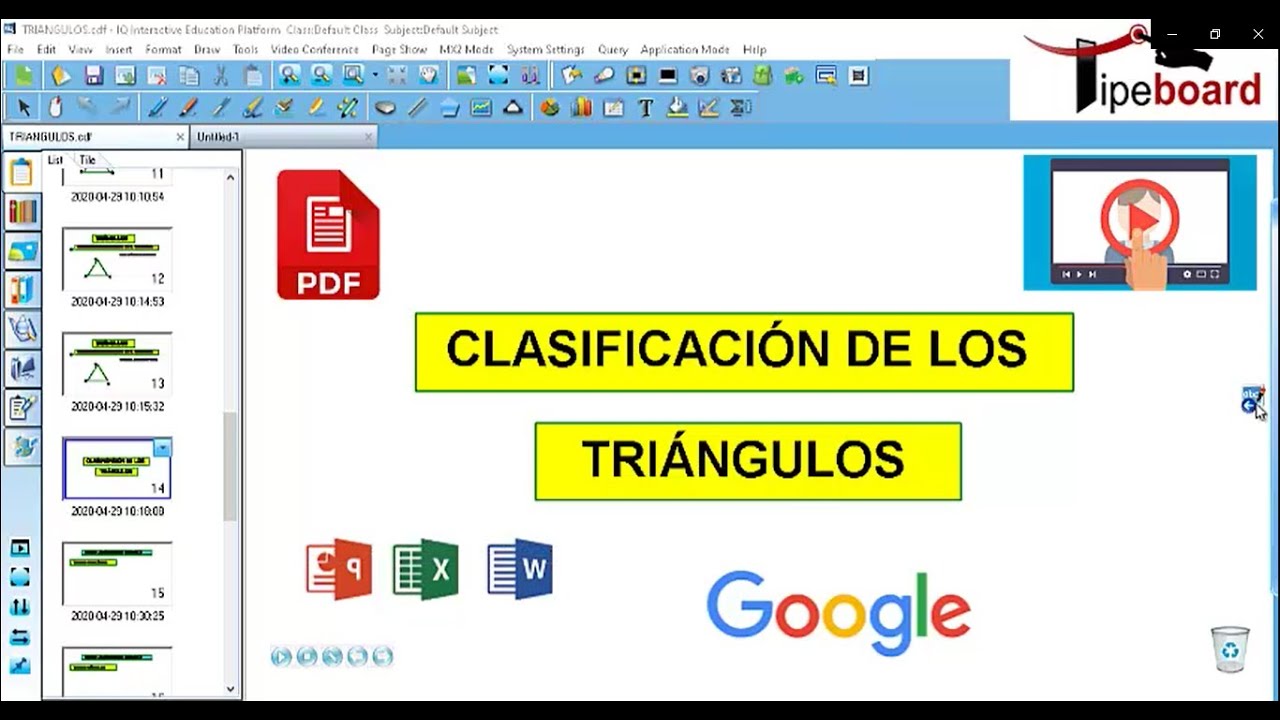Open the Format menu

coord(163,49)
